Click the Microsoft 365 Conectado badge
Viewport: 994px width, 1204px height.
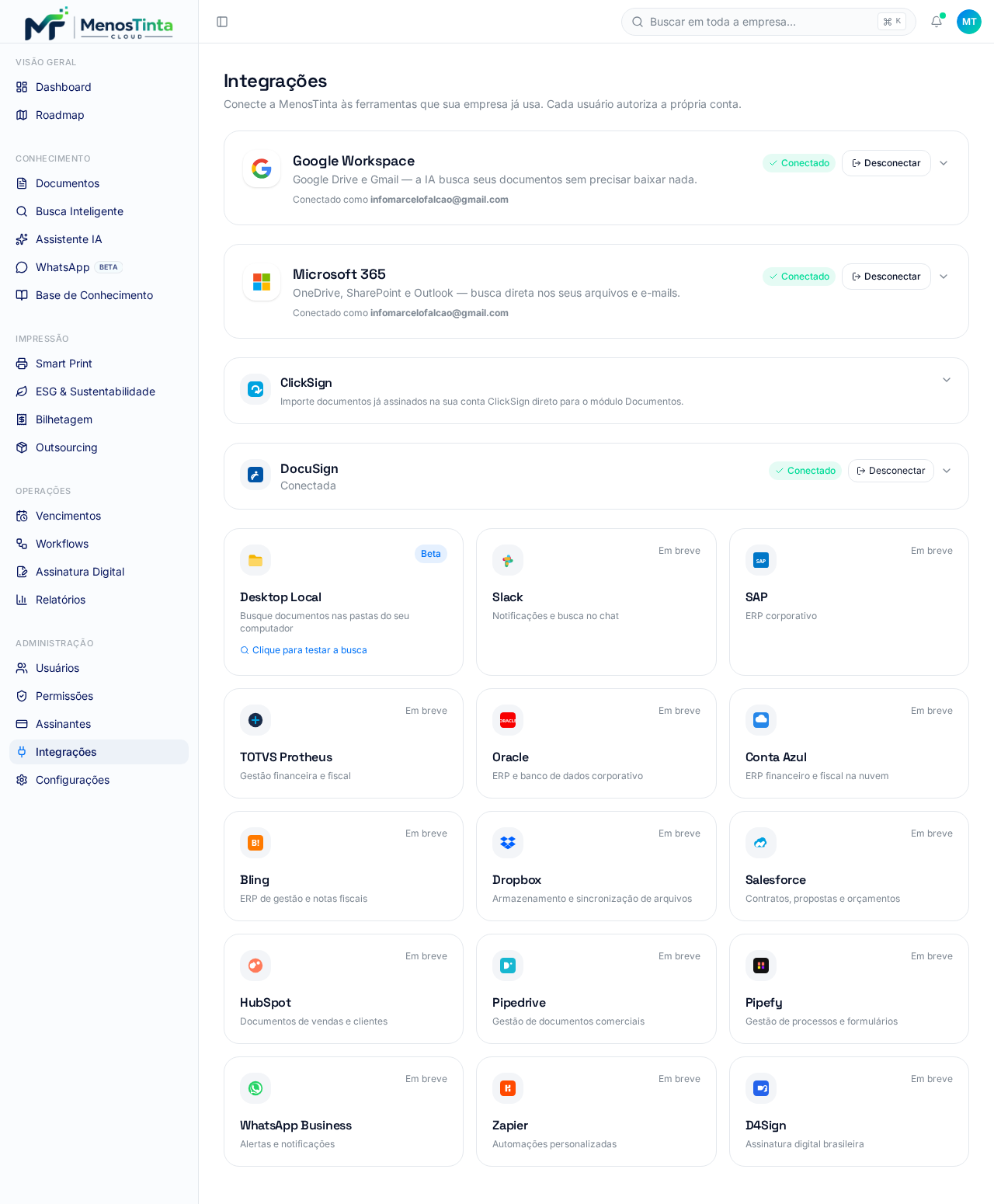point(799,277)
